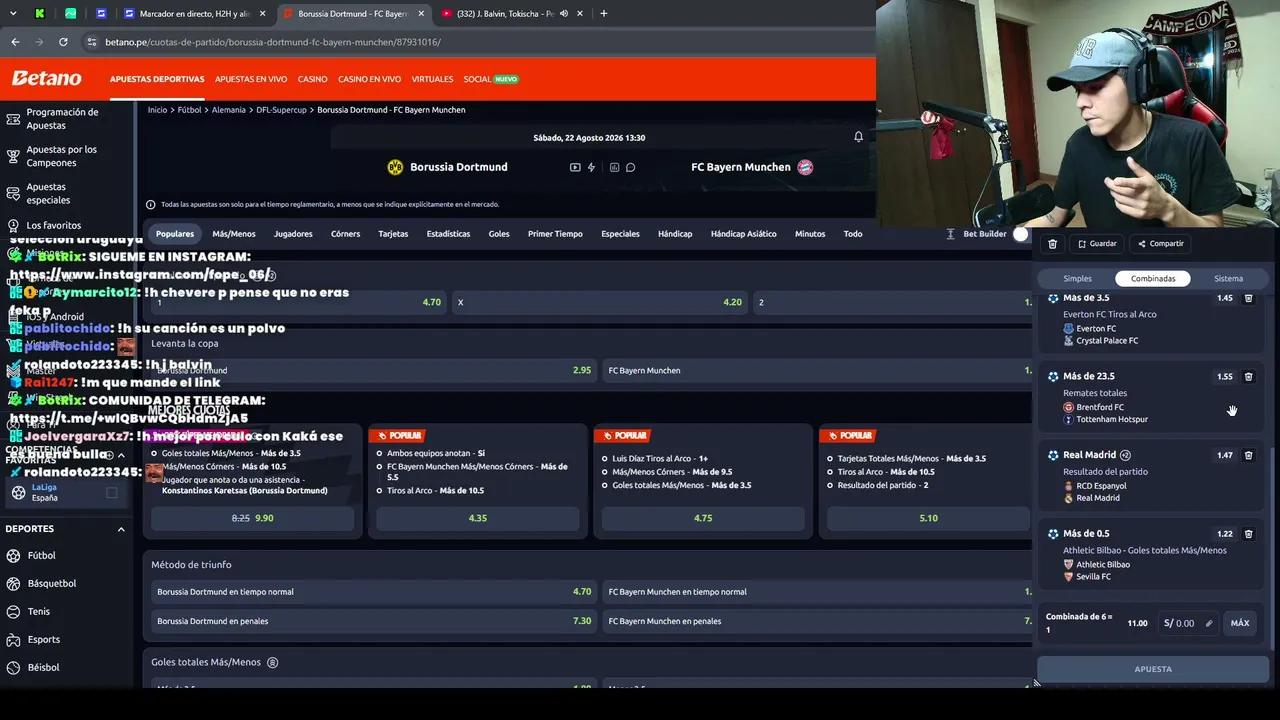Click the Básquetbol sidebar icon
Image resolution: width=1280 pixels, height=720 pixels.
[x=13, y=584]
